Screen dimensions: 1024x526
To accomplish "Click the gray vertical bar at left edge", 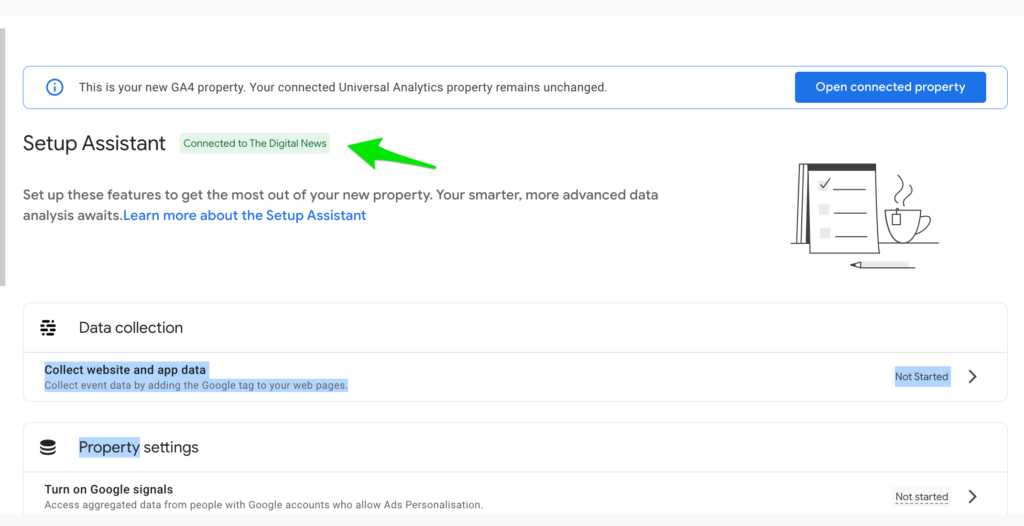I will click(x=3, y=157).
